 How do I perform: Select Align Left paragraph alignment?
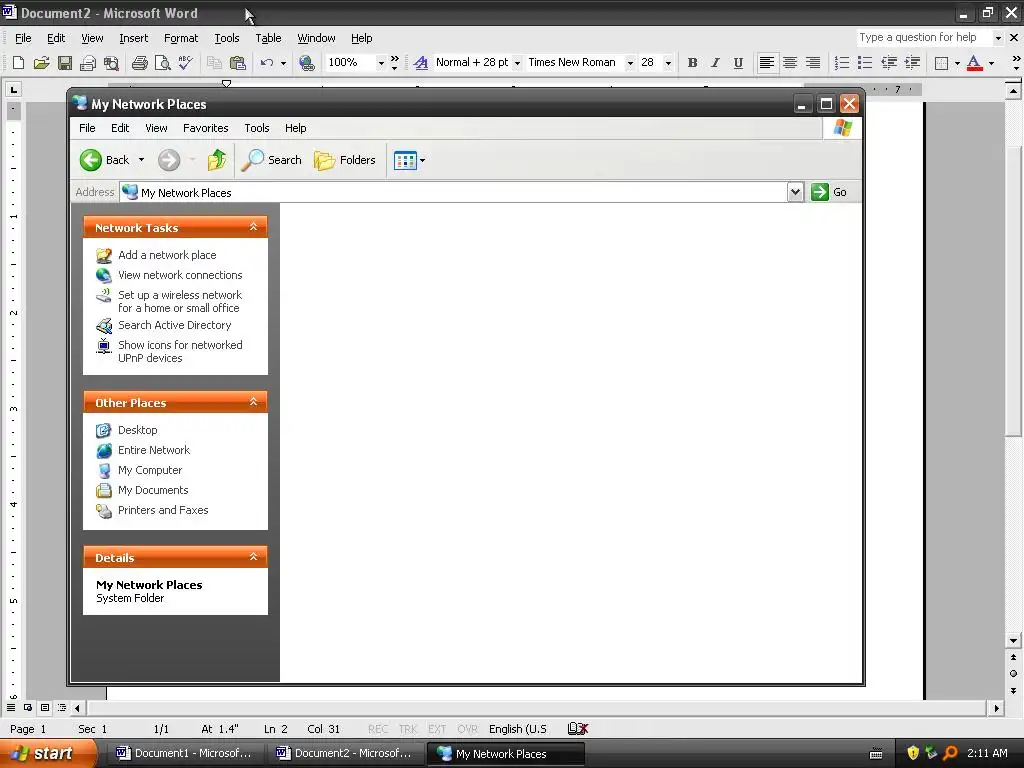point(767,63)
